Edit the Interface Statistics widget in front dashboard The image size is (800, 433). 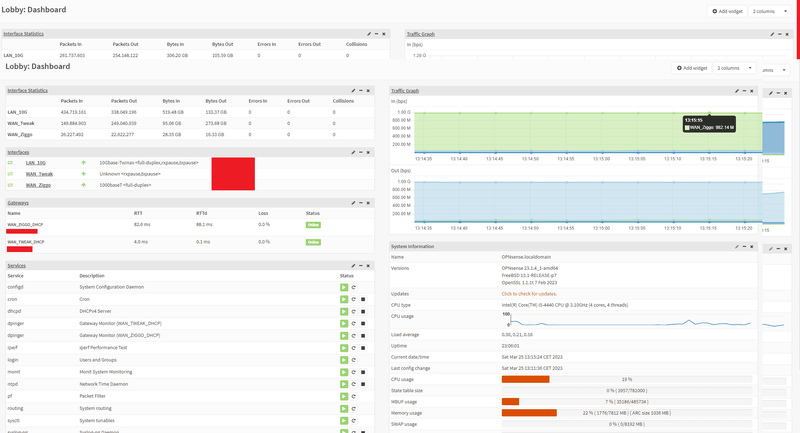pyautogui.click(x=353, y=91)
